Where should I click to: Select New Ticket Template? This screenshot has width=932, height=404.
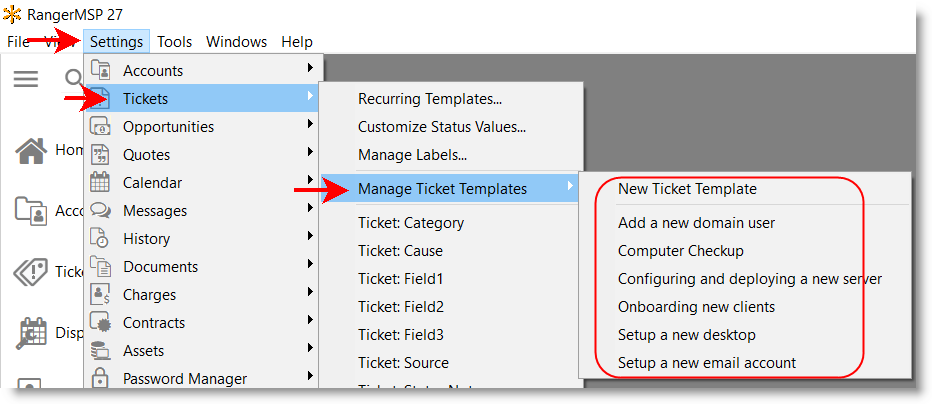click(x=687, y=189)
